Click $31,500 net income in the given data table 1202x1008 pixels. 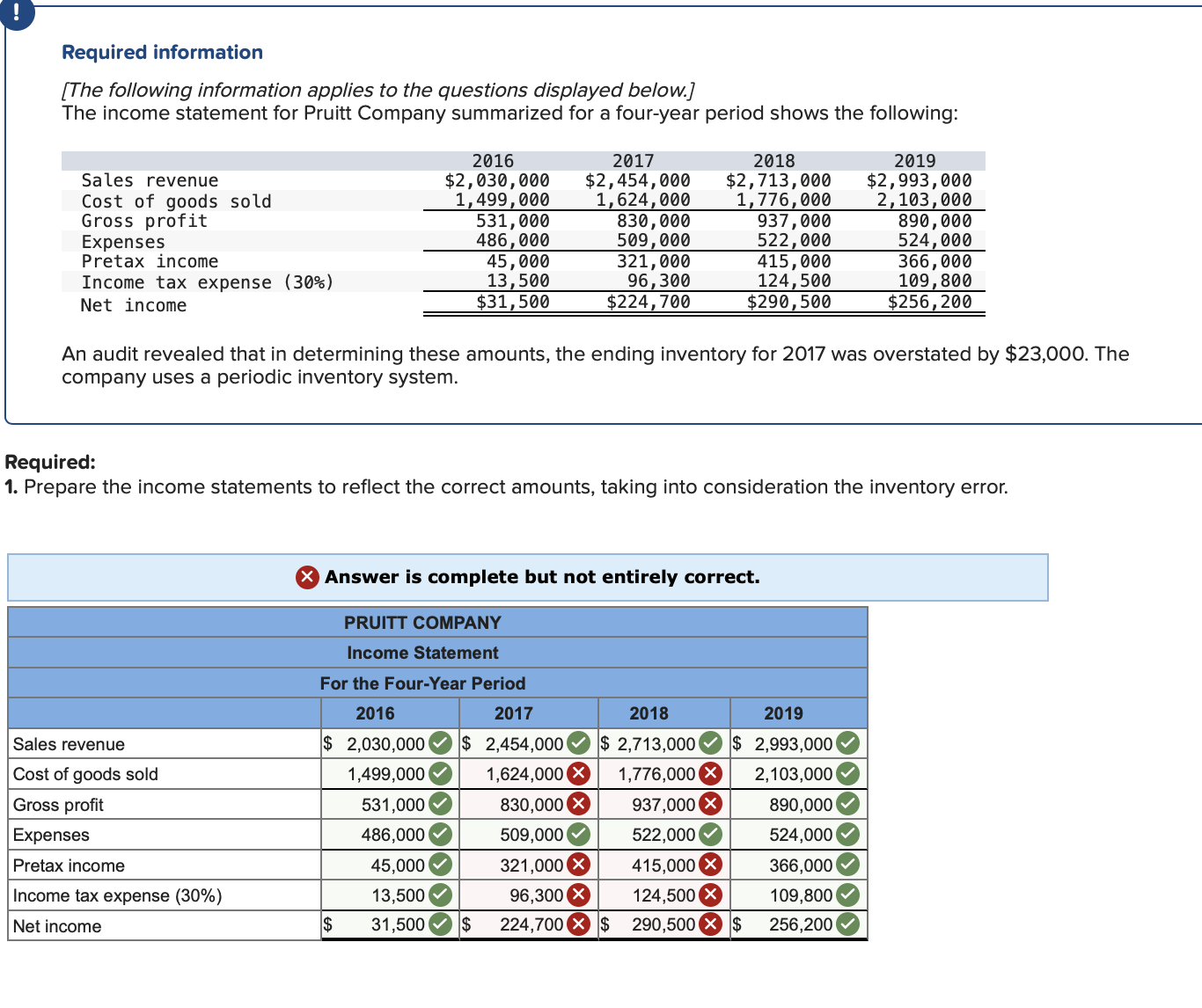[512, 302]
